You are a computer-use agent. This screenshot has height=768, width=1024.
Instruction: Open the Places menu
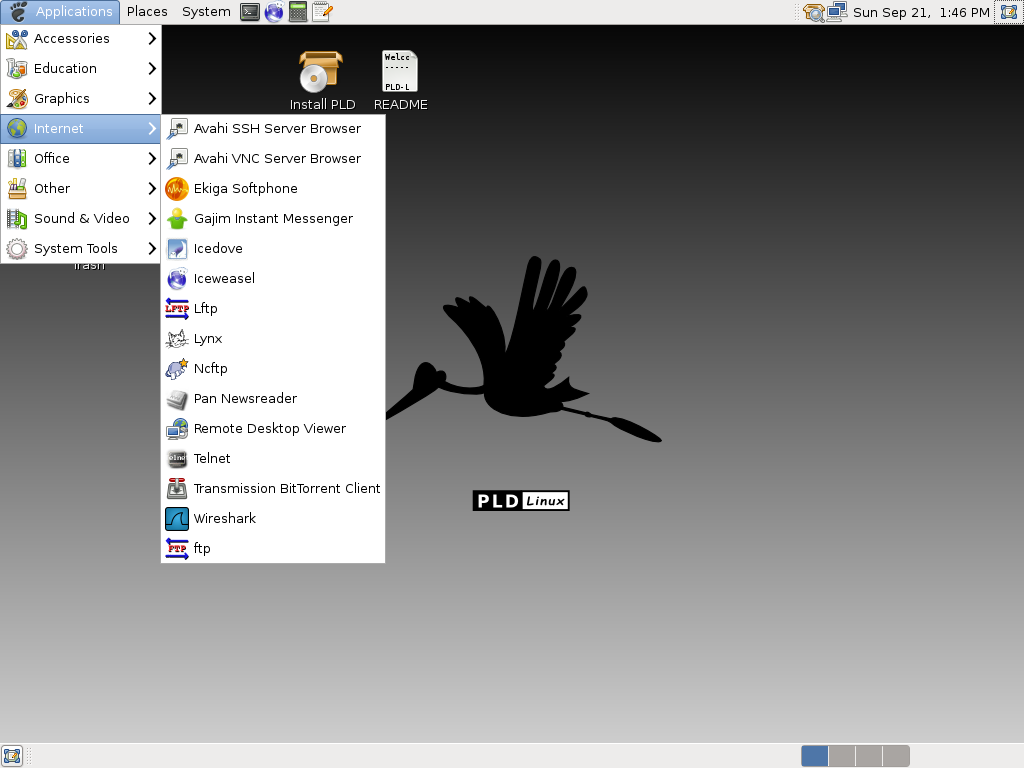tap(147, 12)
